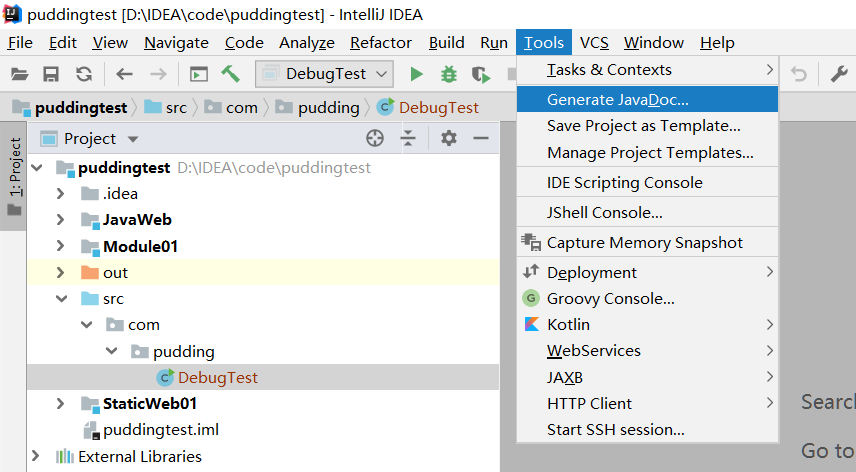856x472 pixels.
Task: Open JShell Console...
Action: [647, 213]
